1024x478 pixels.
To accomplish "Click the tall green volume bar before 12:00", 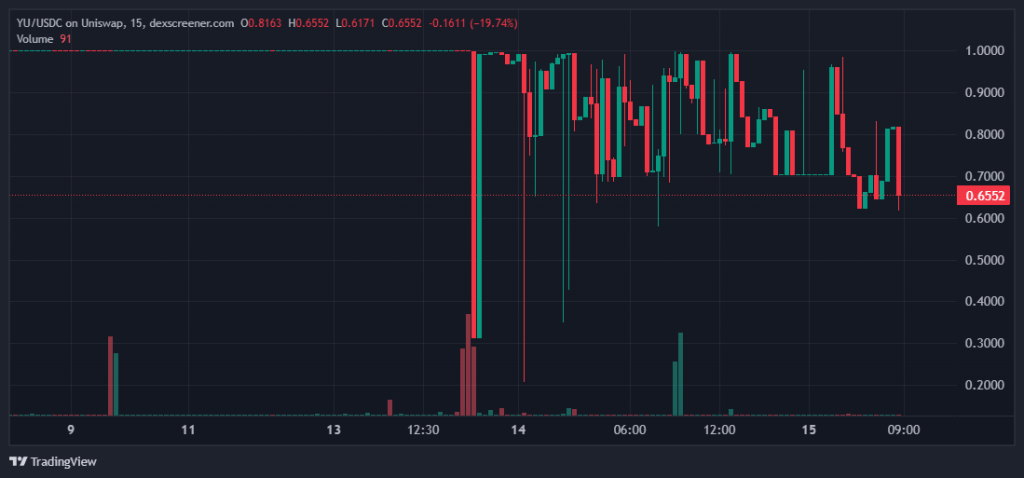I will [x=680, y=373].
